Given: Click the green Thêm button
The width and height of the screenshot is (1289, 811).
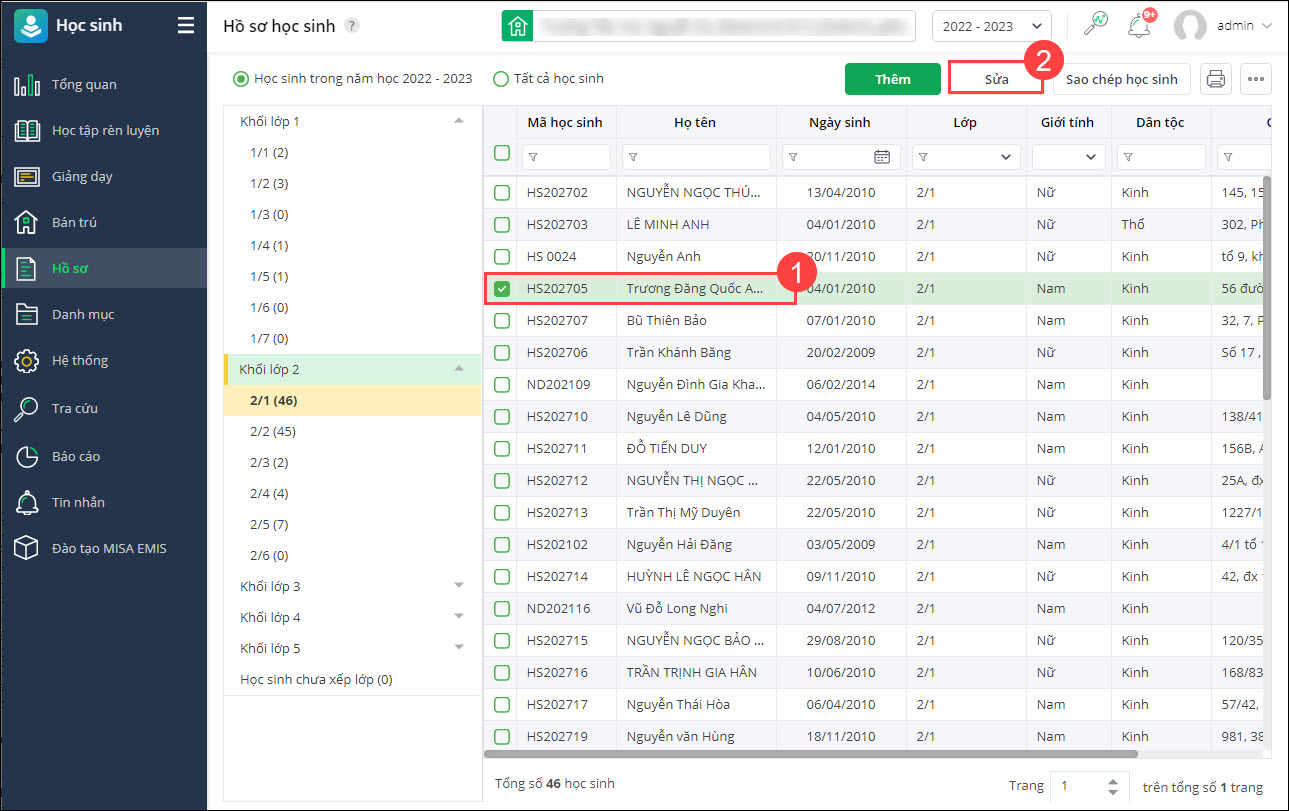Looking at the screenshot, I should (x=892, y=79).
